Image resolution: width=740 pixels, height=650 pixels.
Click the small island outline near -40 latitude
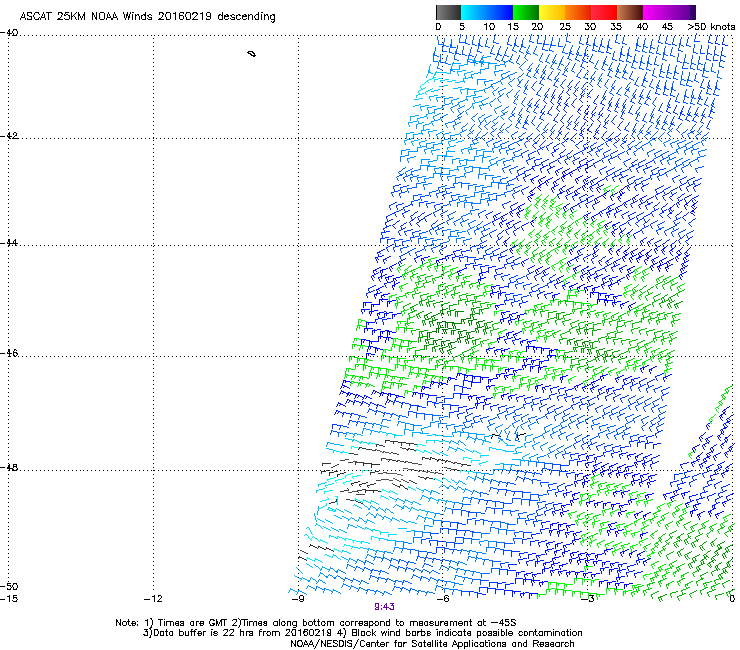252,54
